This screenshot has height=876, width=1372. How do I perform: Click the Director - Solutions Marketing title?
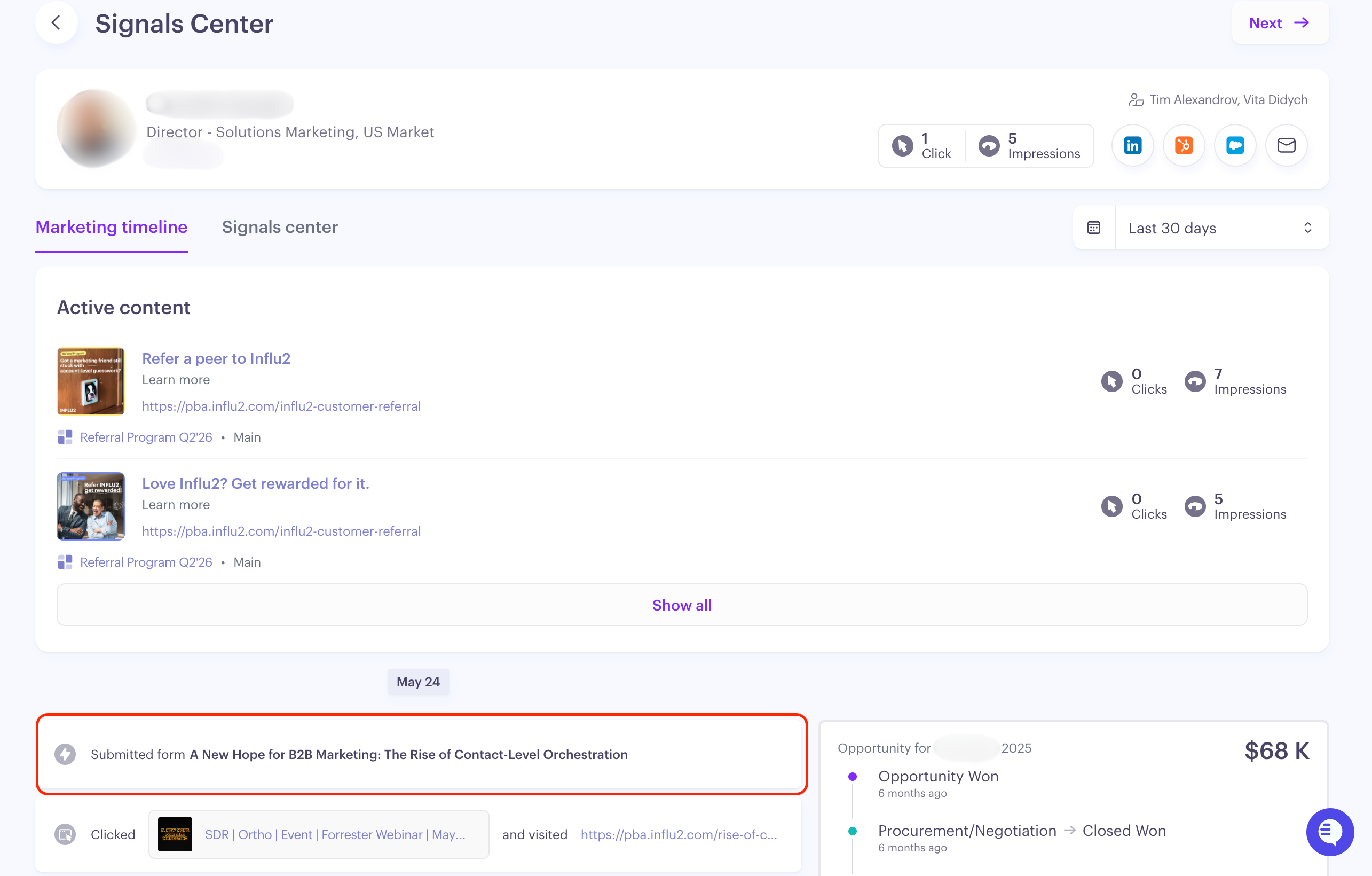point(290,132)
